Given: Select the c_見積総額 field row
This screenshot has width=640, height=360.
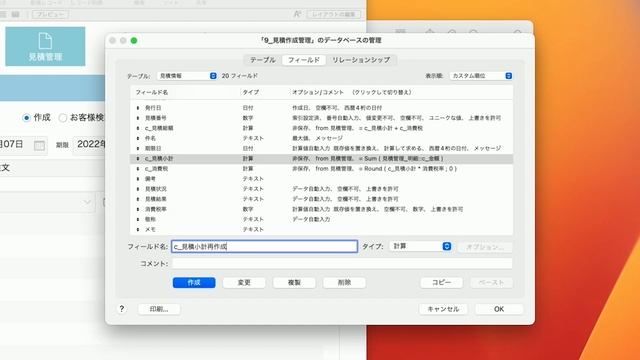Looking at the screenshot, I should 322,128.
